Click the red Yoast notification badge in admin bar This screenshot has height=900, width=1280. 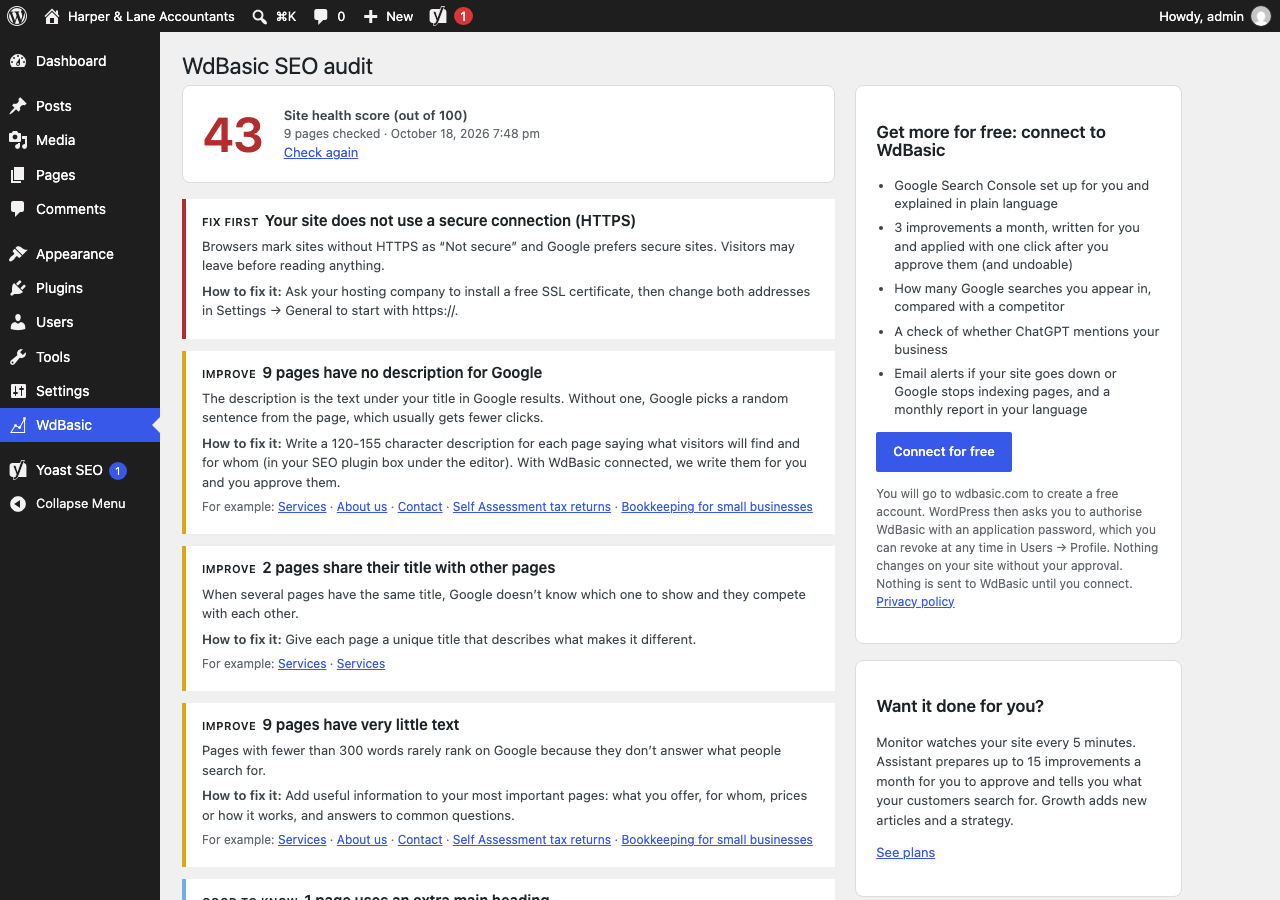click(463, 16)
